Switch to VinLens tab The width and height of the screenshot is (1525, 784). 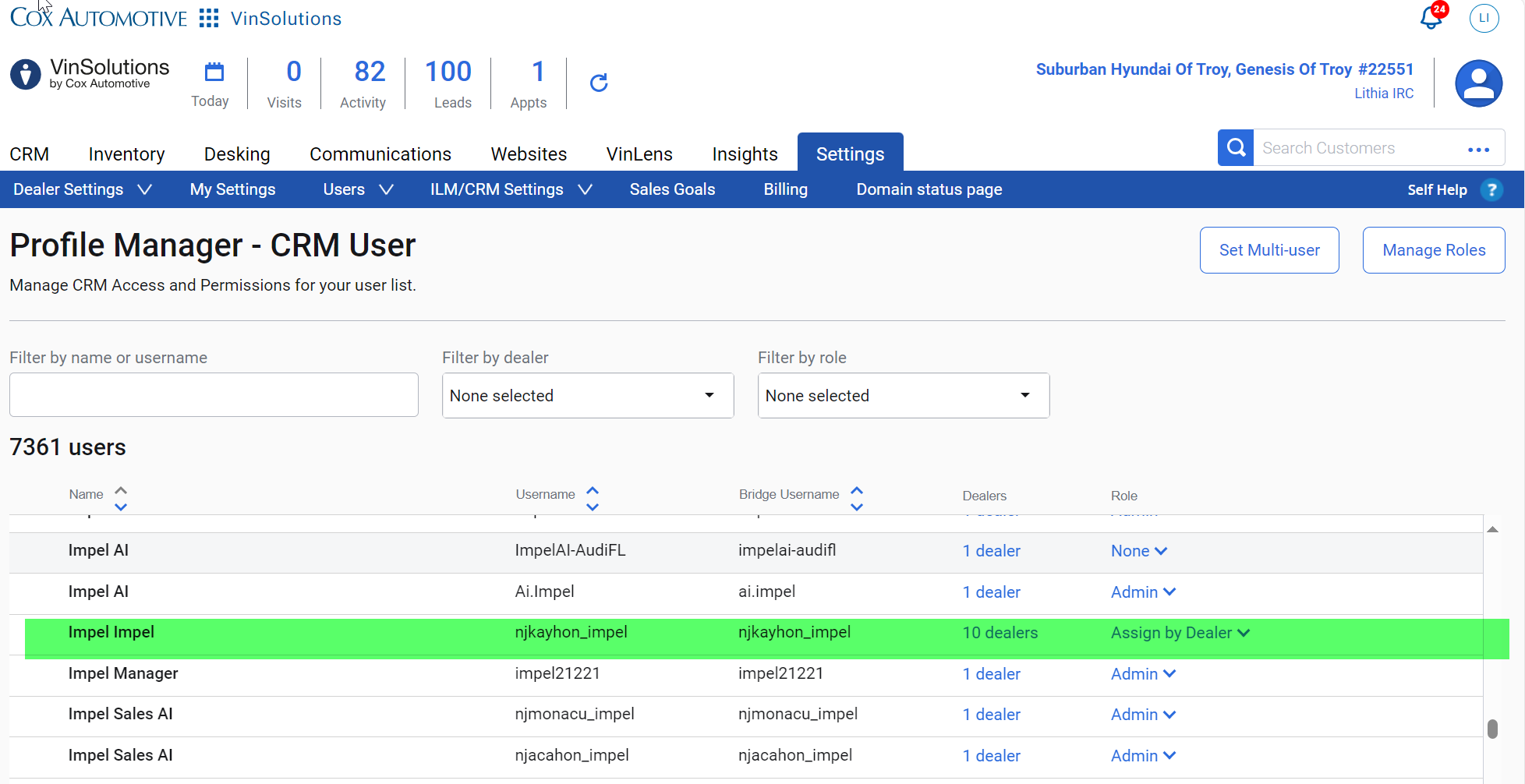(639, 154)
